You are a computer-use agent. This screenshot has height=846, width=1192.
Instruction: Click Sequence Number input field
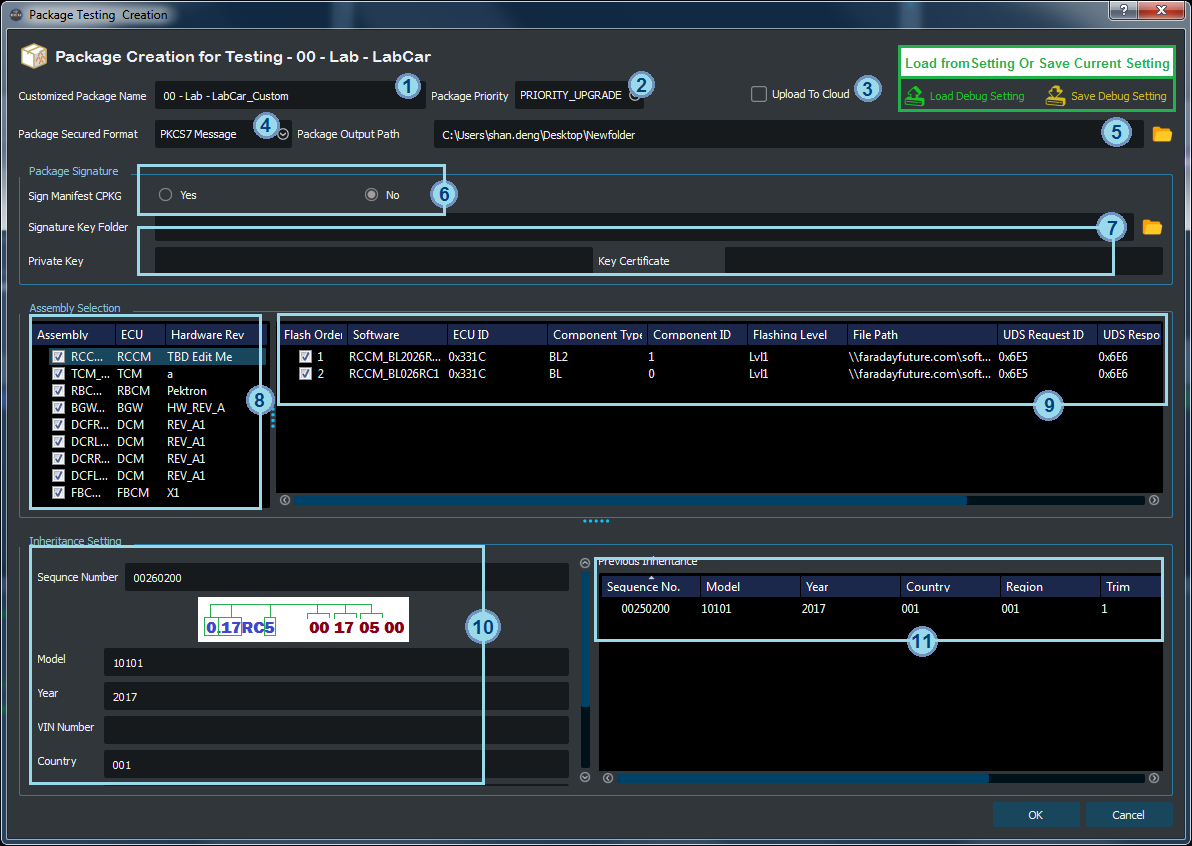pos(347,578)
